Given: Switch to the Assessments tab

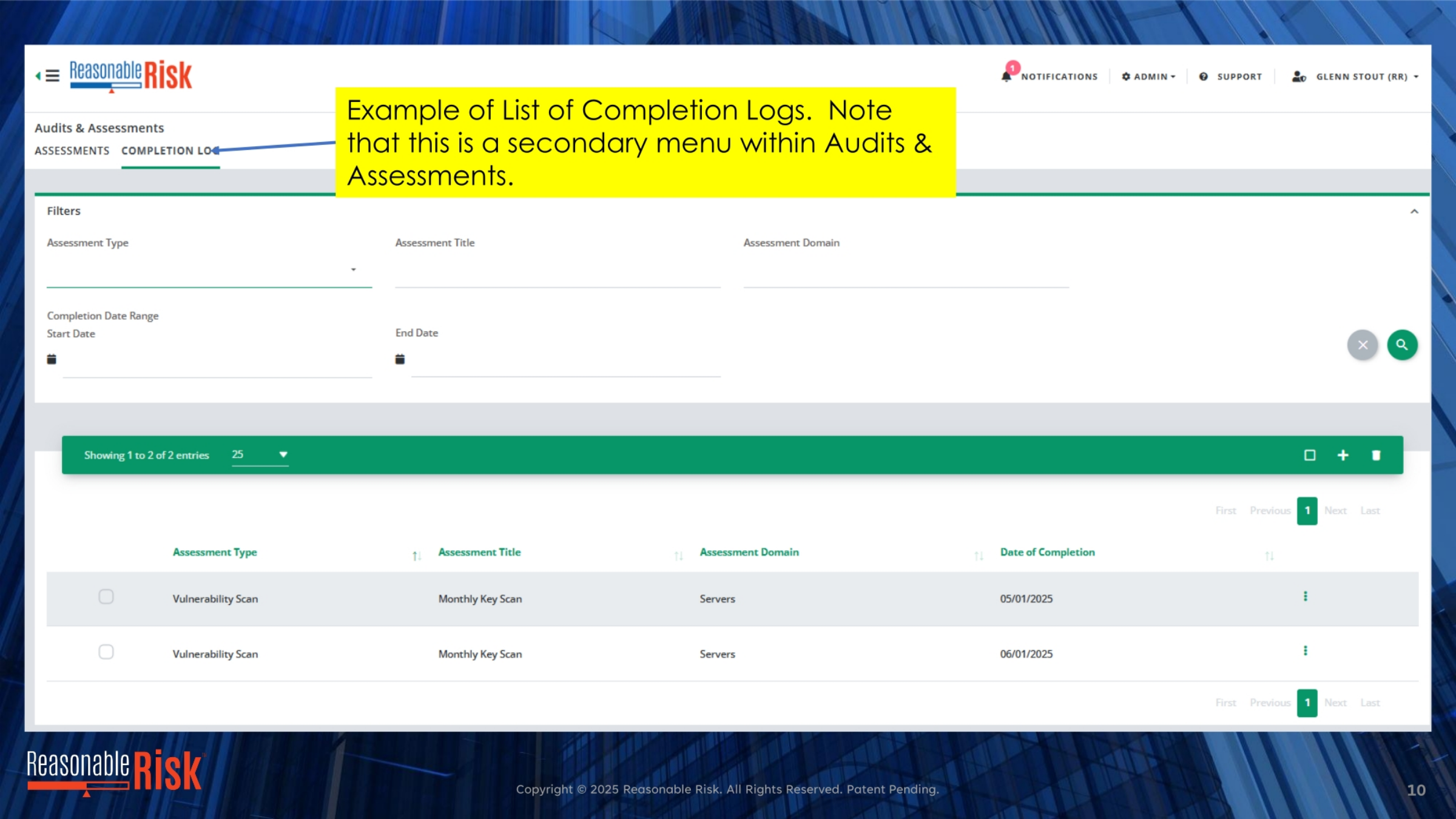Looking at the screenshot, I should pos(72,150).
